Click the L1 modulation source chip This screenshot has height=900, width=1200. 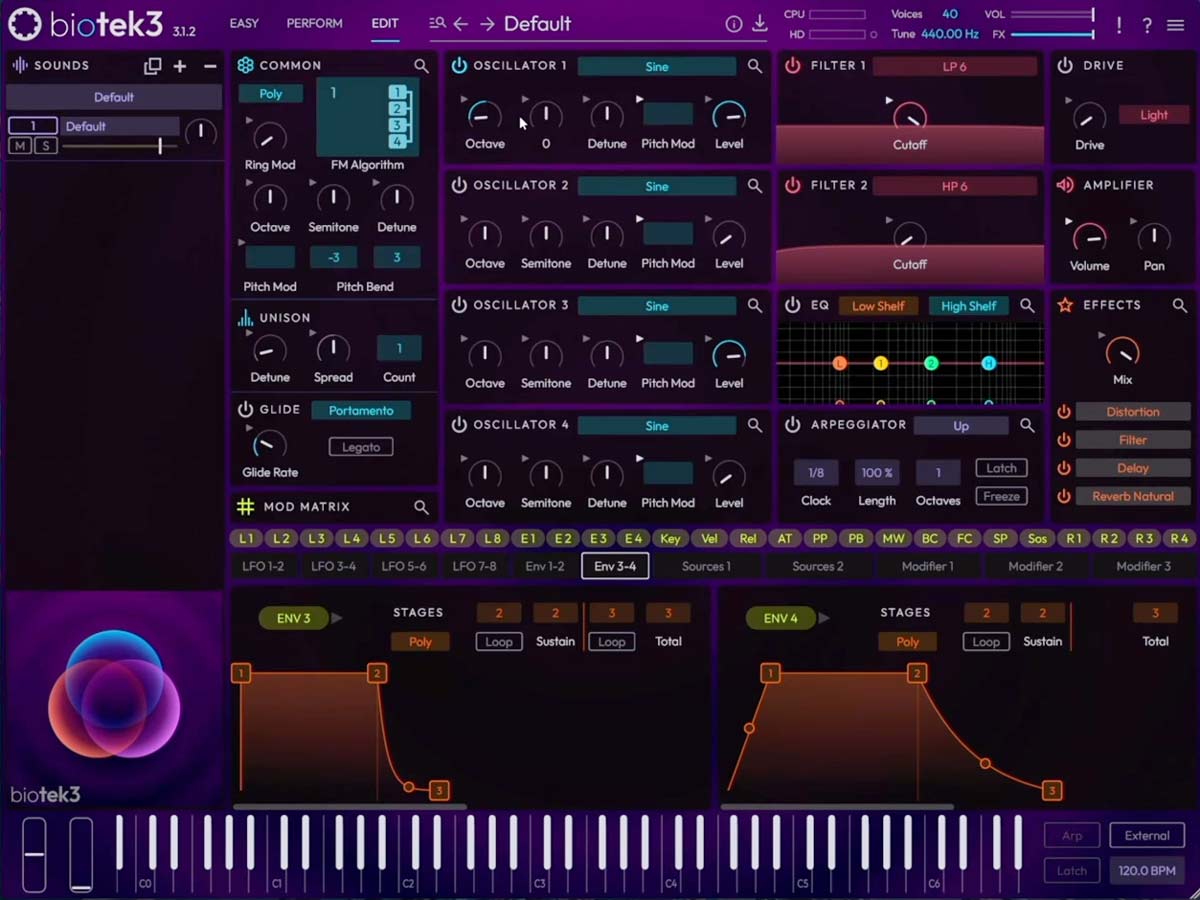click(x=246, y=539)
